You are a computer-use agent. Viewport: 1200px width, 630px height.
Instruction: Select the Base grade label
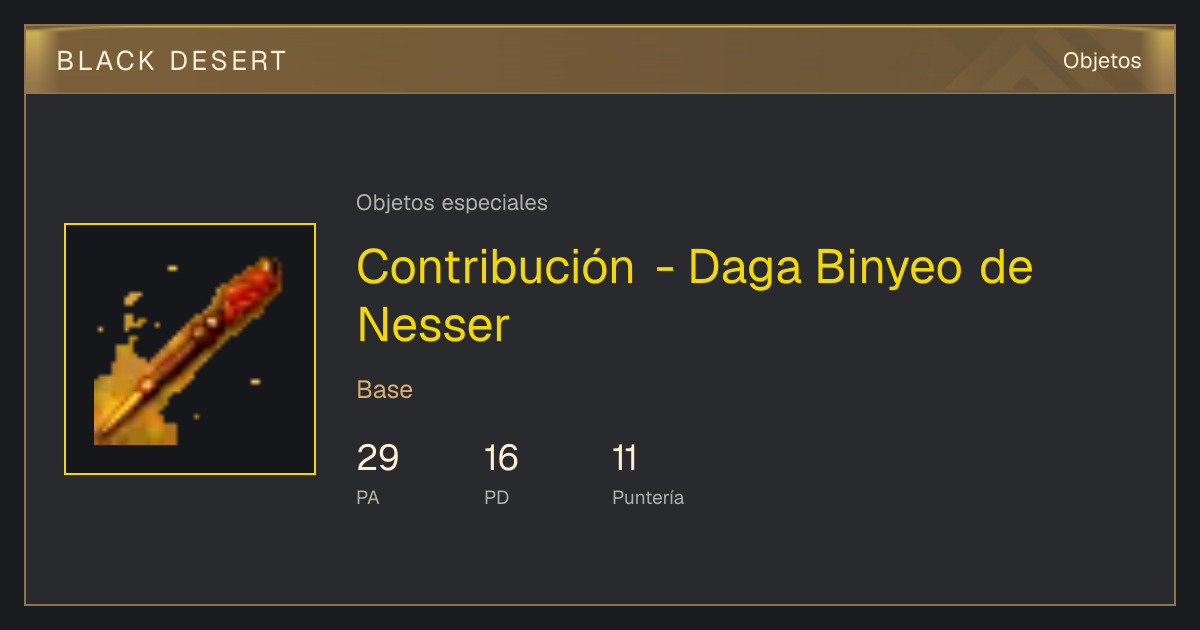(385, 390)
